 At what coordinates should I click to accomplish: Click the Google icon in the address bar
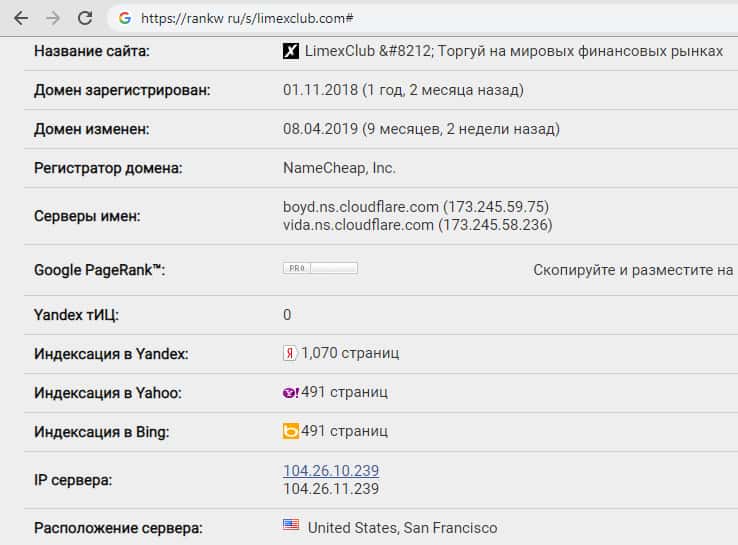(125, 18)
